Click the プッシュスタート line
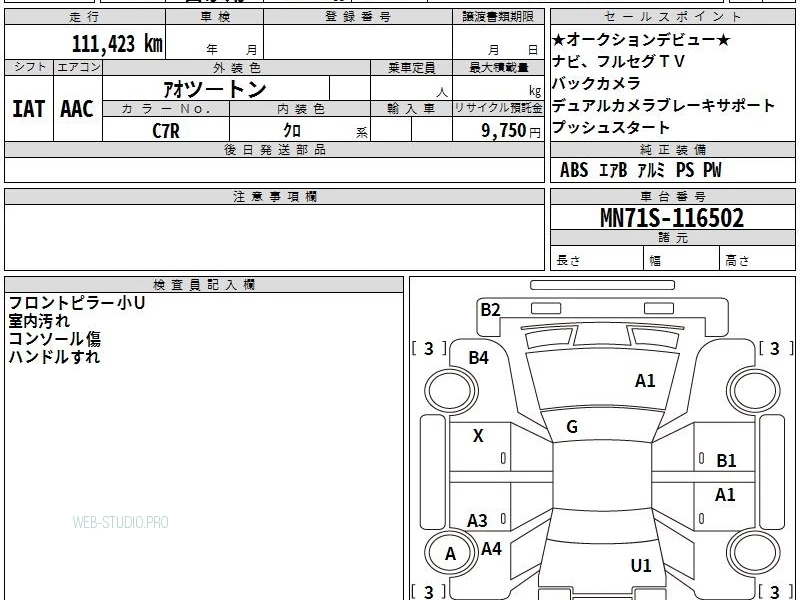The width and height of the screenshot is (800, 600). [611, 127]
